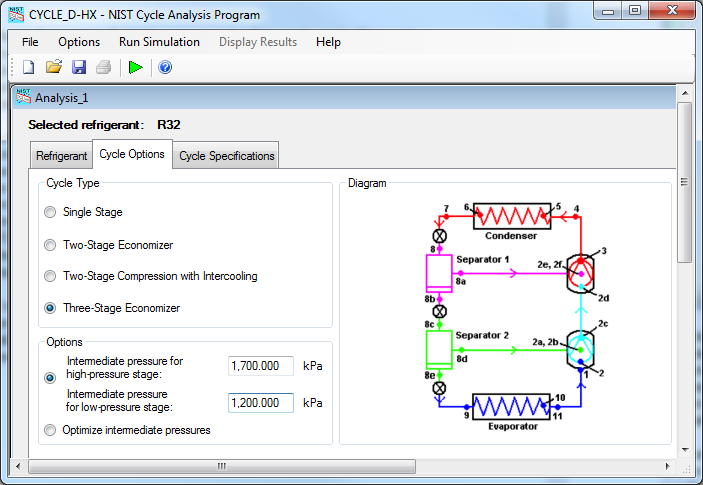Click the vertical scrollbar thumb
Image resolution: width=703 pixels, height=485 pixels.
click(685, 182)
